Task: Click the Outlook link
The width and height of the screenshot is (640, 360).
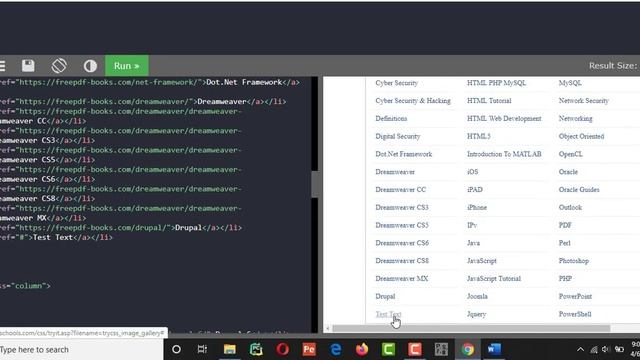Action: click(570, 207)
